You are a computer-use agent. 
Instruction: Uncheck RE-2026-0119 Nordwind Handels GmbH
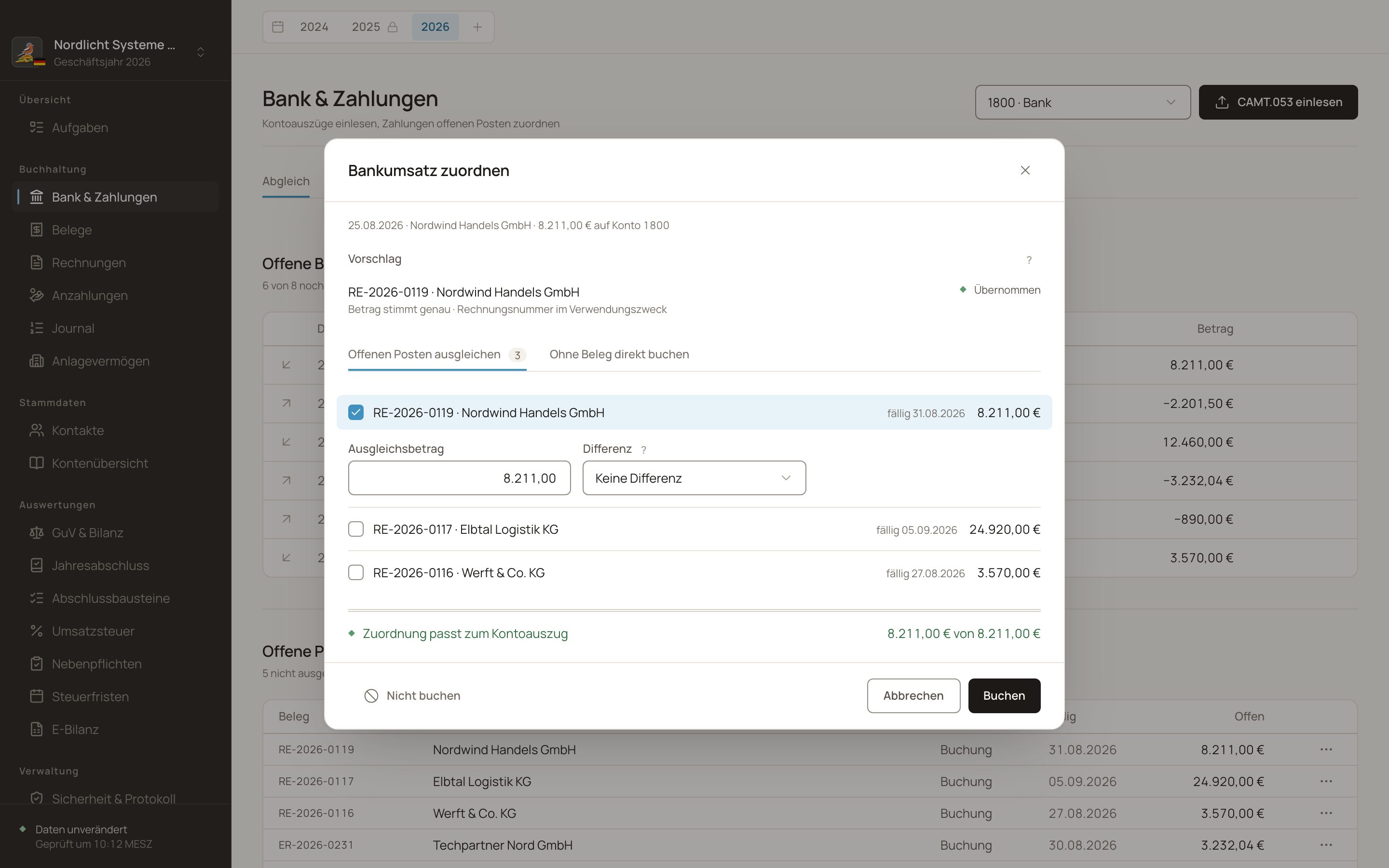[356, 413]
